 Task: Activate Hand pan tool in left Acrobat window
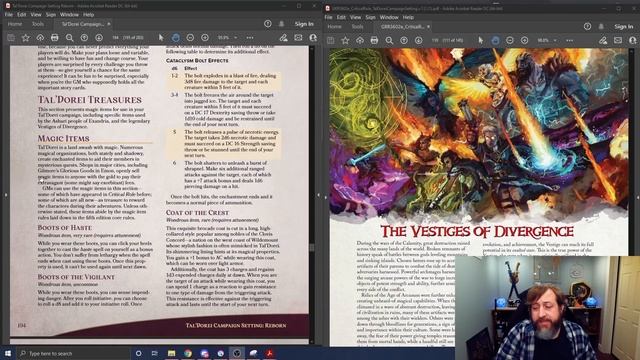click(176, 38)
